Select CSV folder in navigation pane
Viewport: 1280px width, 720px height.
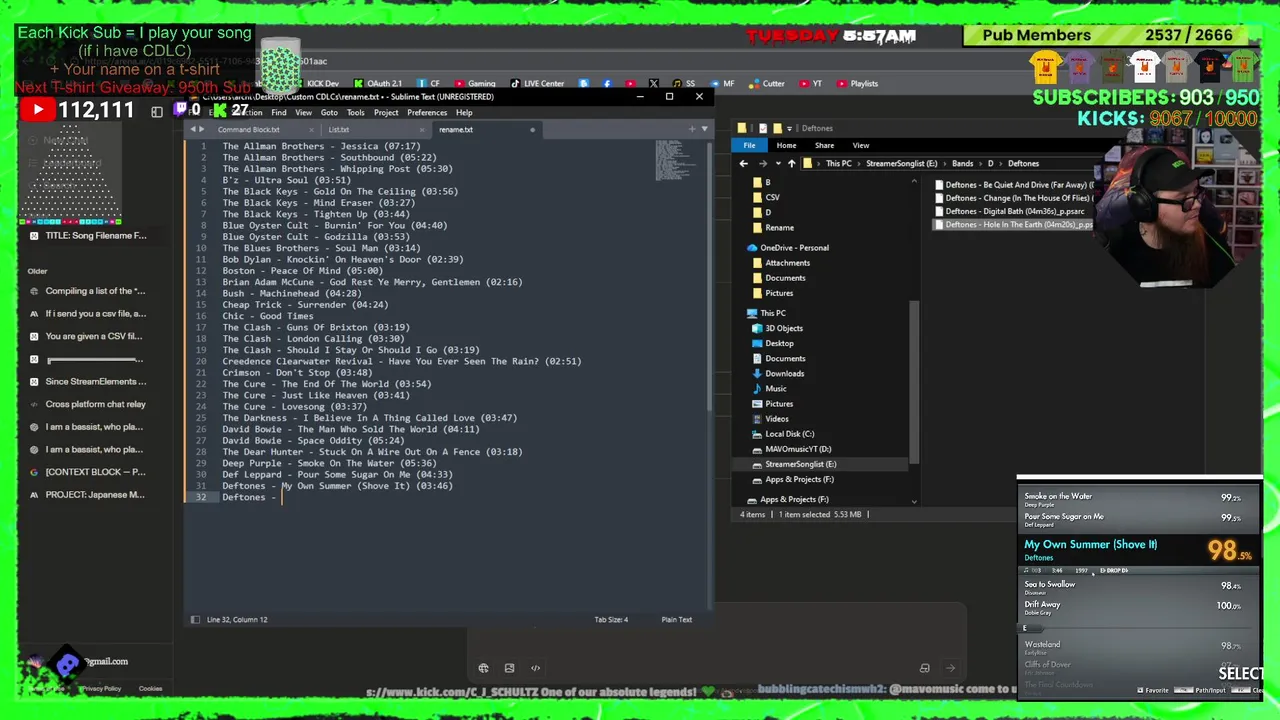(772, 198)
